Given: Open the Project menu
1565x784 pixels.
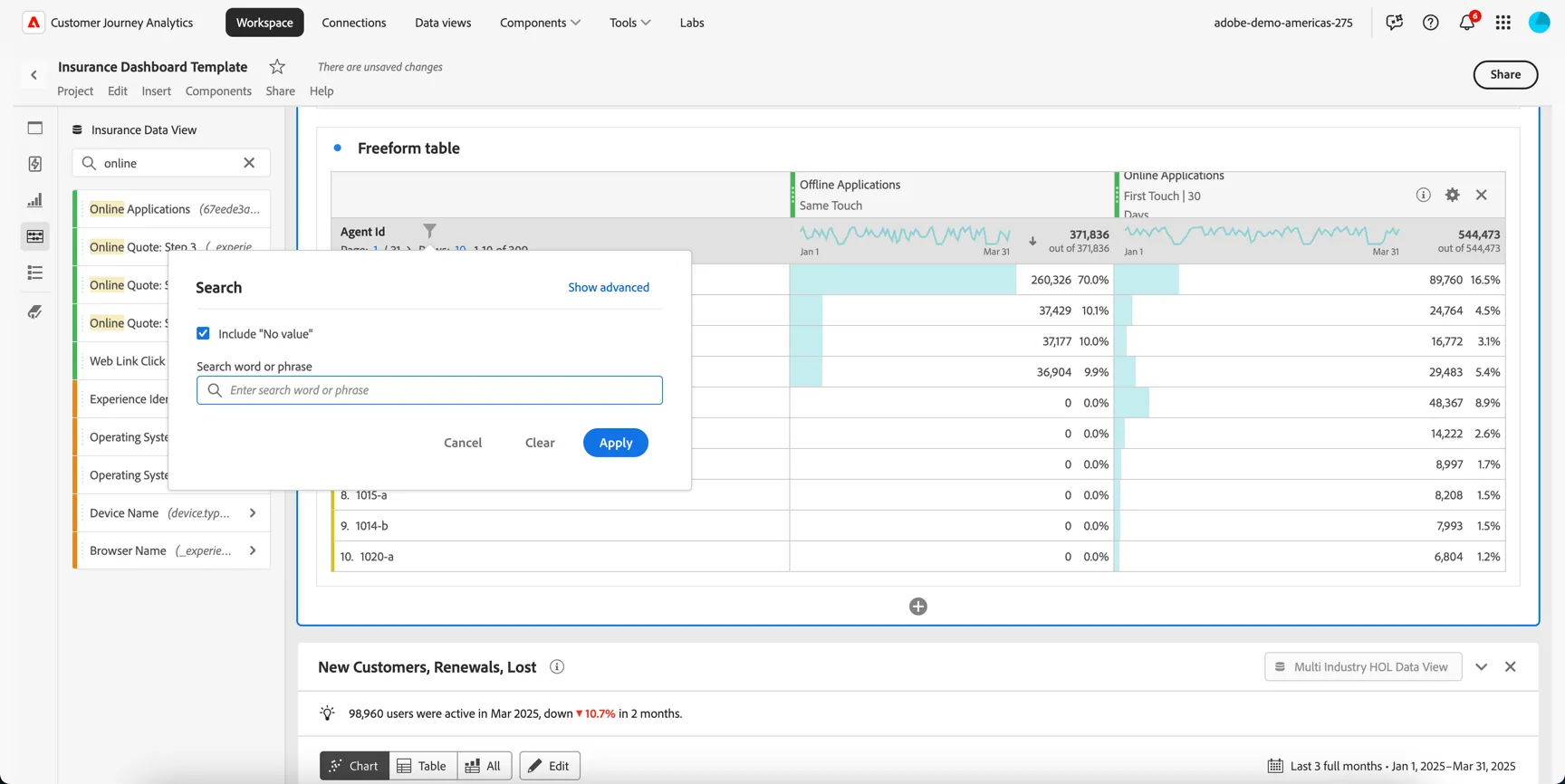Looking at the screenshot, I should [75, 91].
